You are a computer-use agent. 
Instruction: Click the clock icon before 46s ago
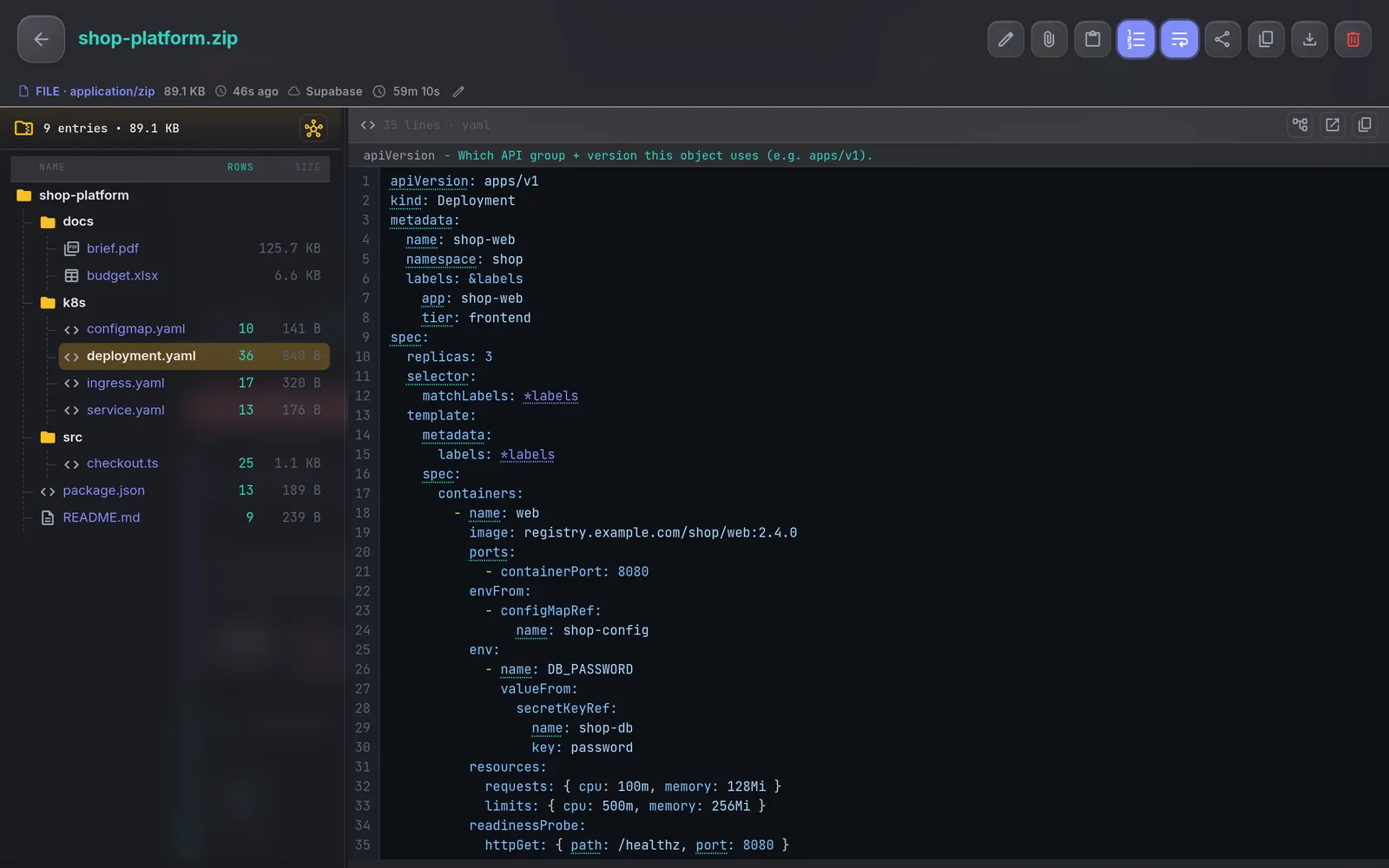[x=221, y=91]
